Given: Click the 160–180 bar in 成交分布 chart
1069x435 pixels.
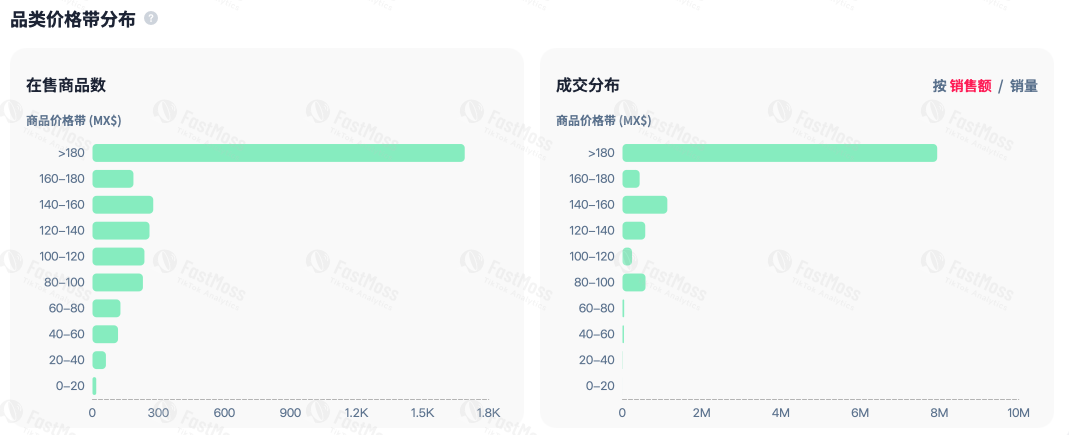Looking at the screenshot, I should (631, 179).
